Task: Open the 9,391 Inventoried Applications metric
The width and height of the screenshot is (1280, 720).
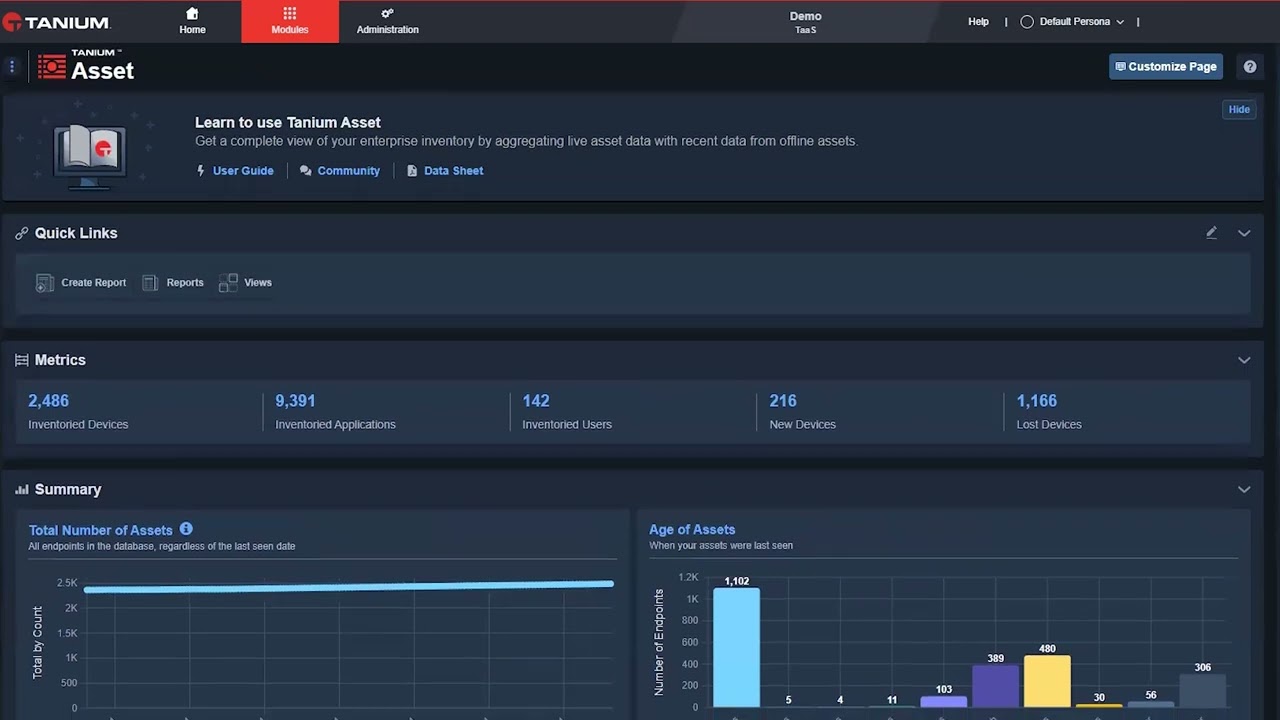Action: point(295,401)
